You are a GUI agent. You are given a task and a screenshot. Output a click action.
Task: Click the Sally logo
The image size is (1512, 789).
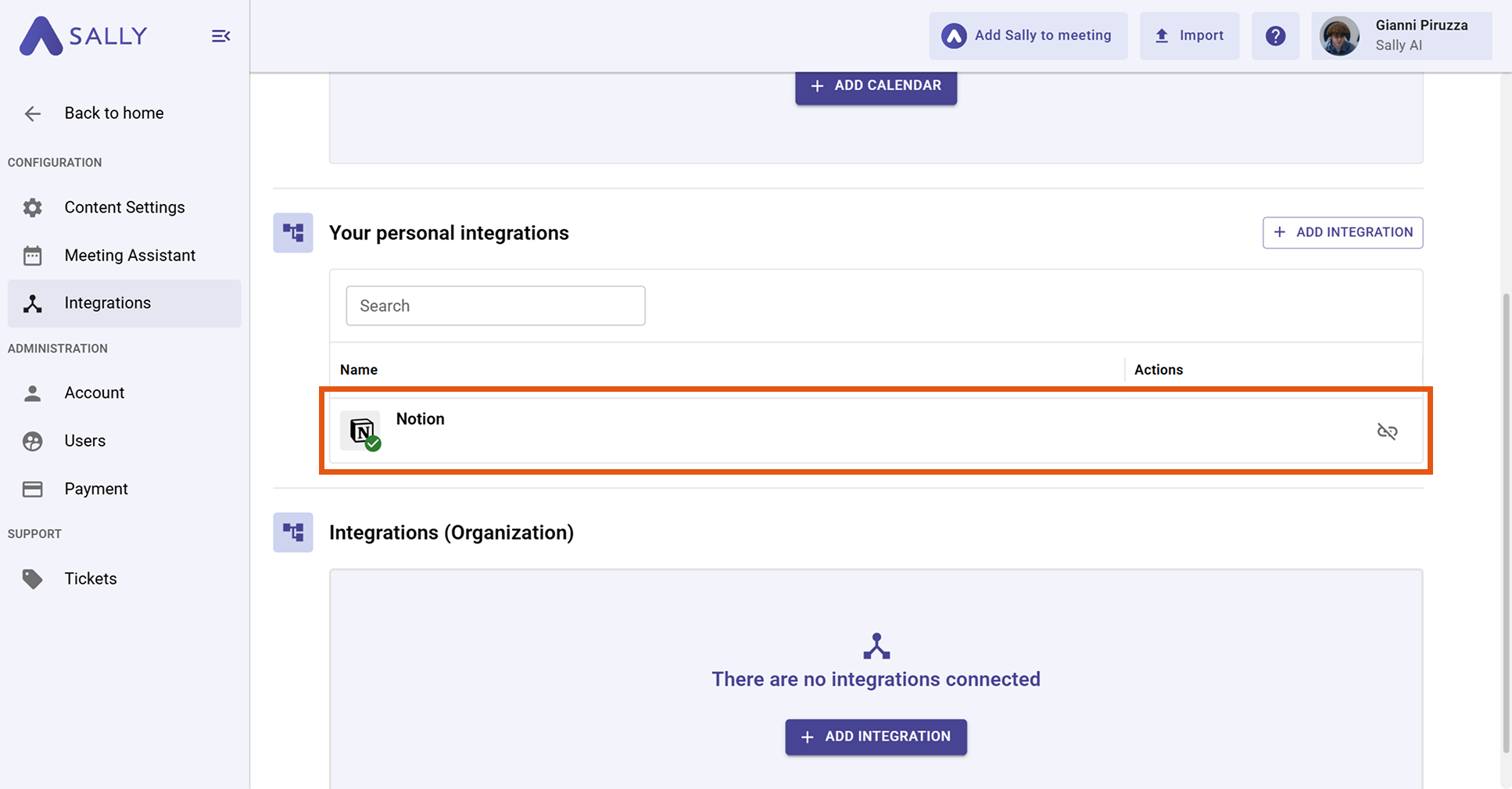click(83, 36)
